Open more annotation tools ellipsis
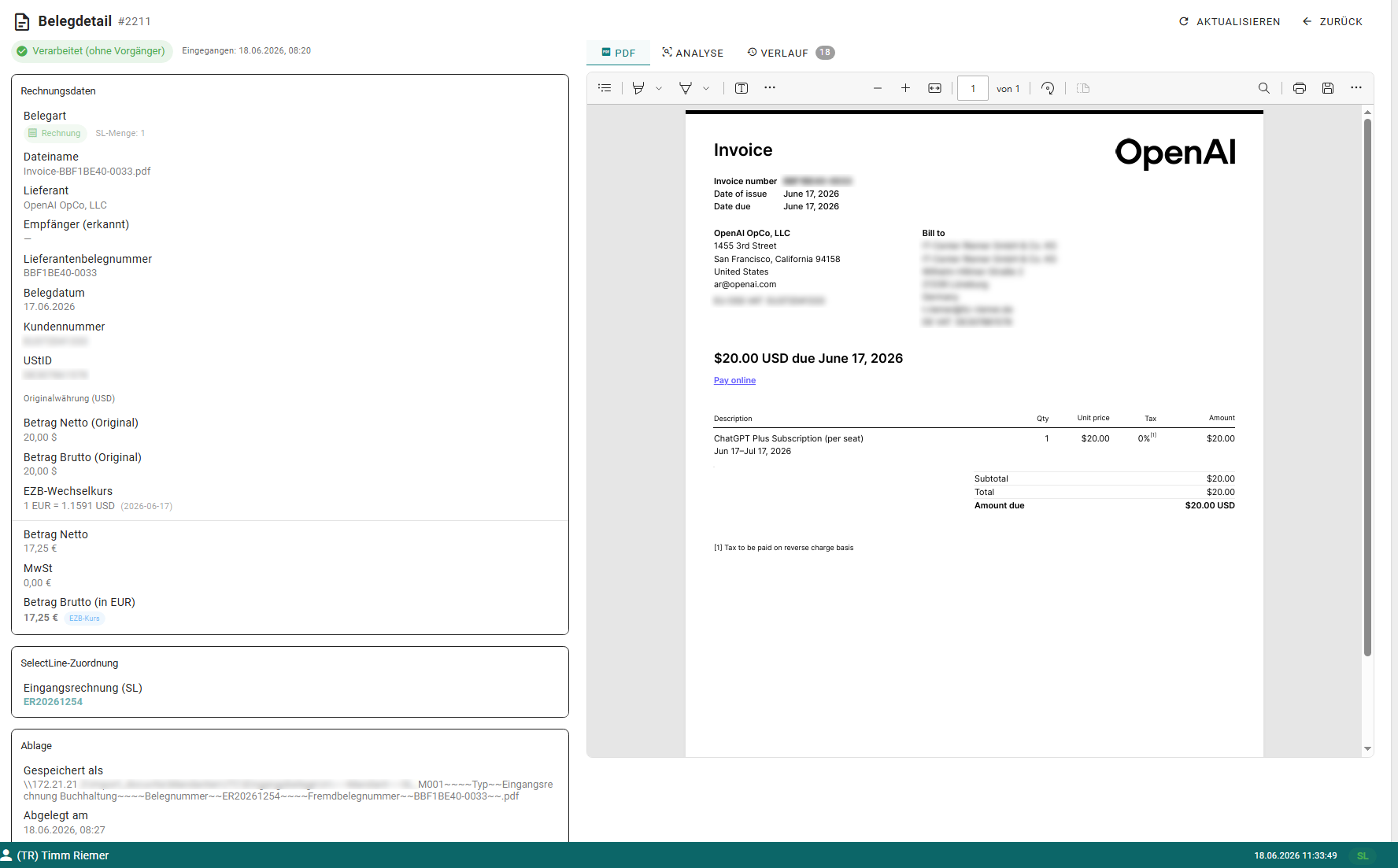Viewport: 1398px width, 868px height. (x=770, y=88)
